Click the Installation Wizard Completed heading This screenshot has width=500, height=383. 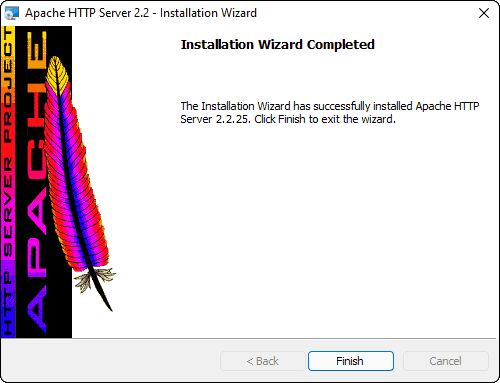pyautogui.click(x=278, y=45)
